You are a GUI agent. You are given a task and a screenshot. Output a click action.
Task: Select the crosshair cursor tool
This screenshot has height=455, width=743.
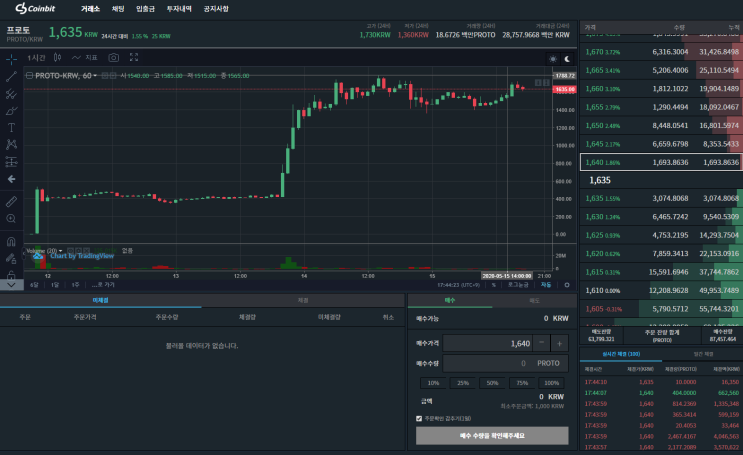tap(11, 59)
